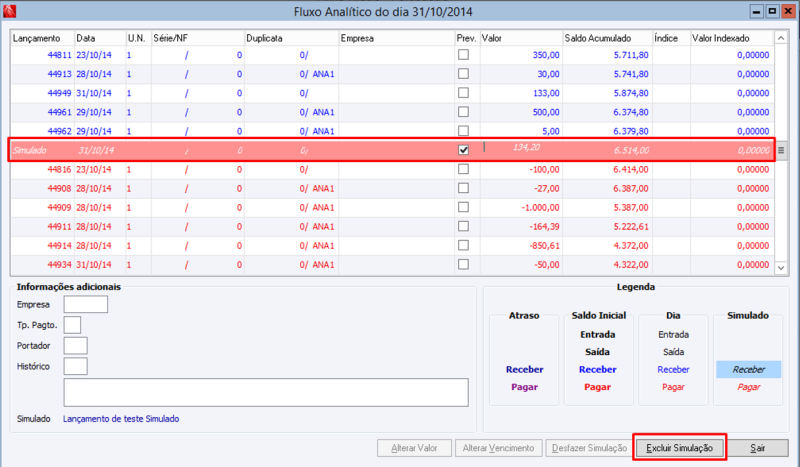Screen dimensions: 800x467
Task: Click the Saldo Acumulado column header
Action: [x=607, y=38]
